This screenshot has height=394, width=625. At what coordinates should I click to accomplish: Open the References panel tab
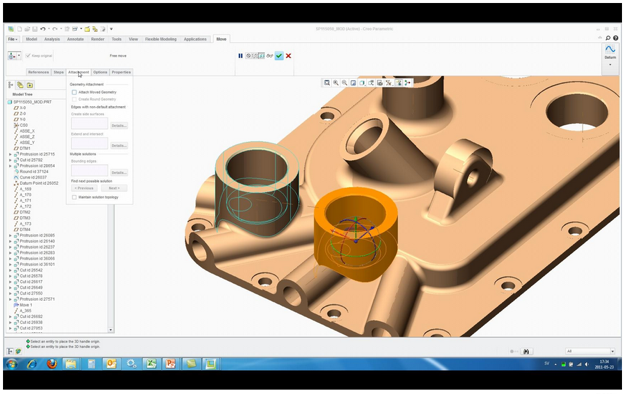click(x=39, y=72)
